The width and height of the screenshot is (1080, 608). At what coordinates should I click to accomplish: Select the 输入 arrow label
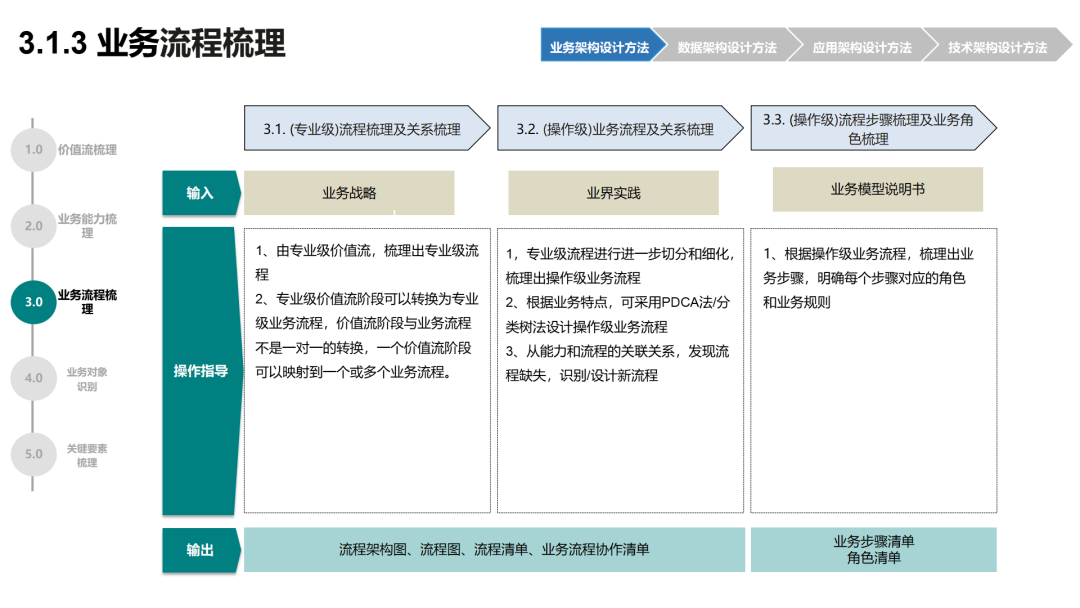[x=201, y=193]
